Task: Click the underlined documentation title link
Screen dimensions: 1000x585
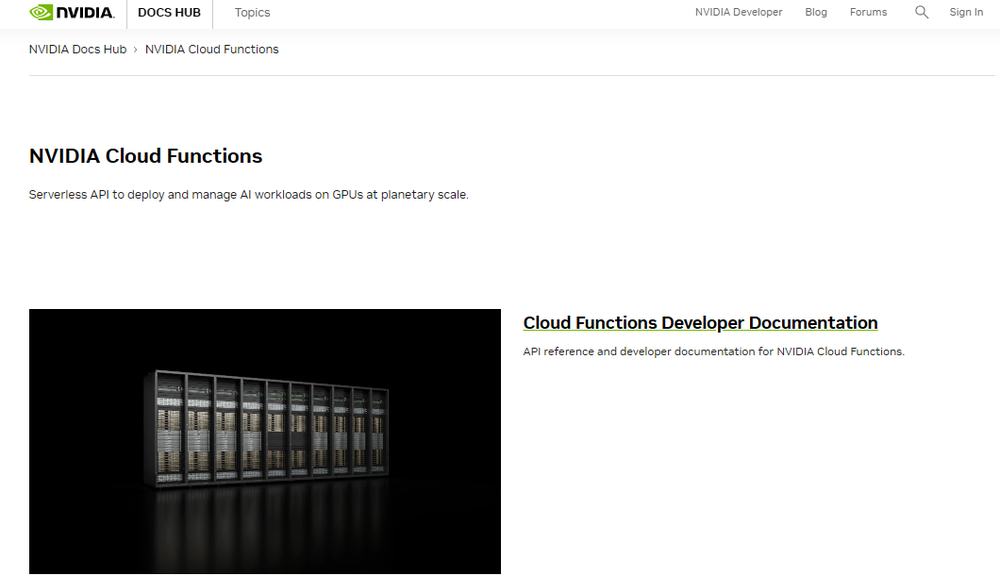Action: pyautogui.click(x=700, y=323)
